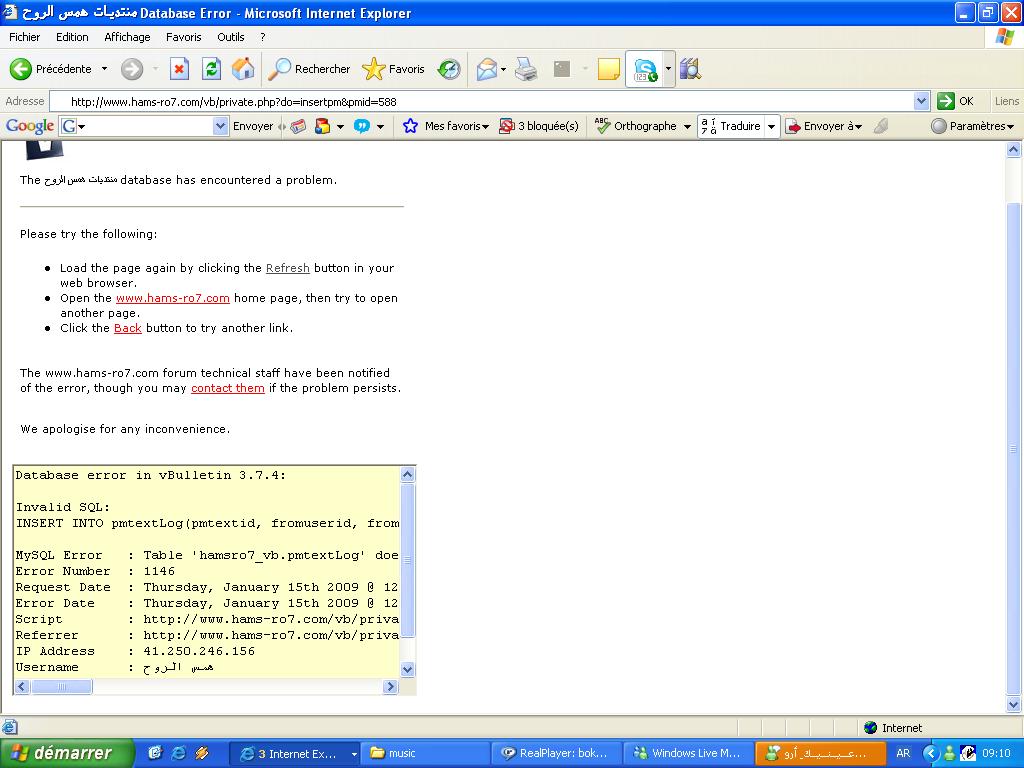The image size is (1024, 768).
Task: Click the Print page icon
Action: tap(526, 69)
